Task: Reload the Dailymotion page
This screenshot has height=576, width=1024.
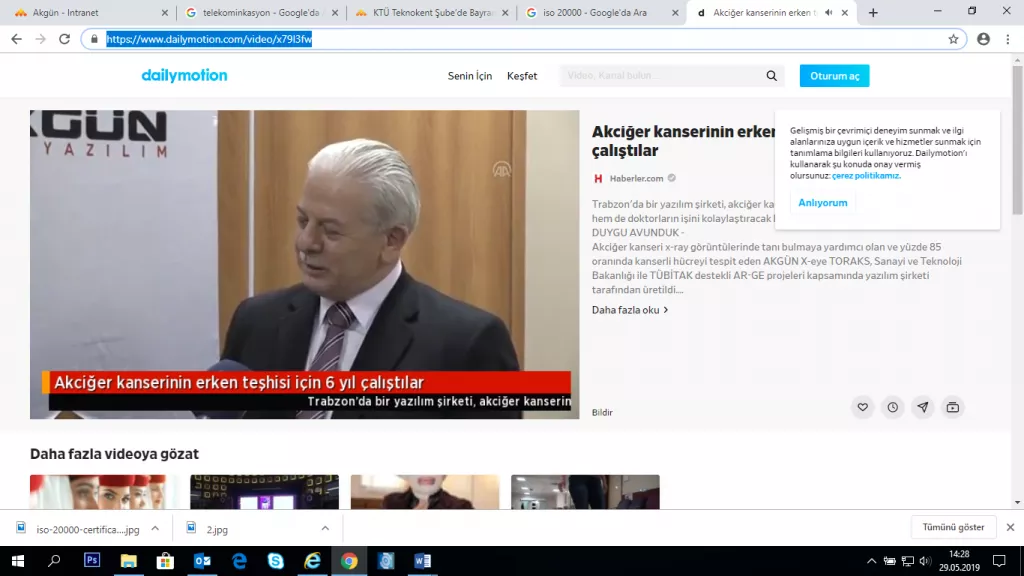Action: tap(64, 39)
